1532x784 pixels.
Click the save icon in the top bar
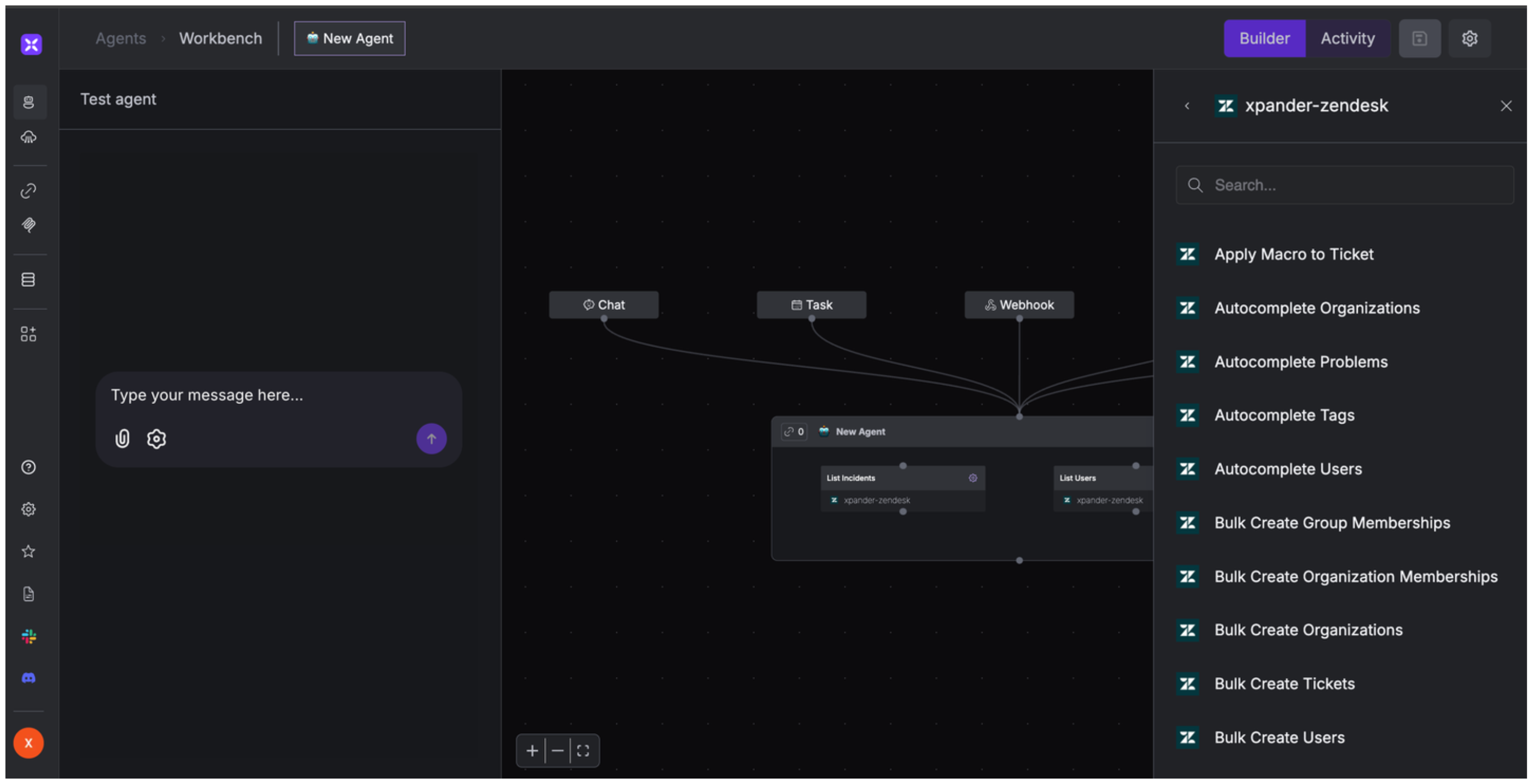pyautogui.click(x=1419, y=39)
